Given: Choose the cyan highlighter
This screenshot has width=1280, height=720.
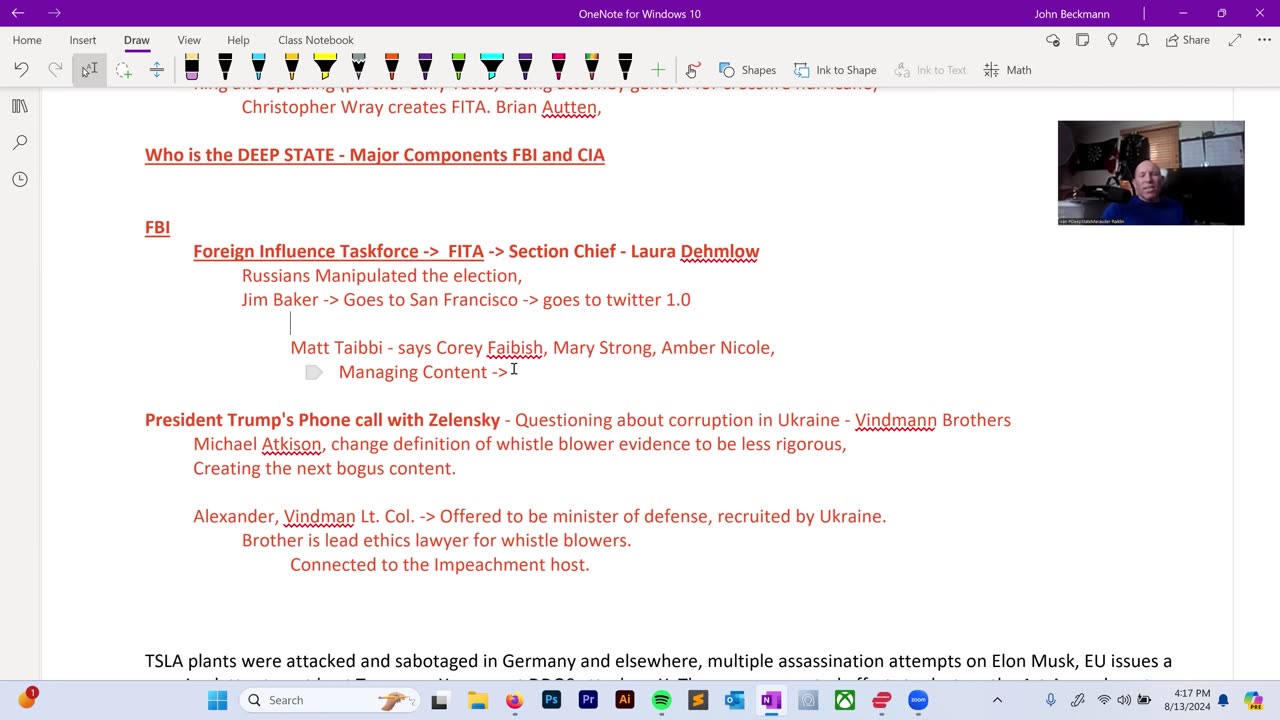Looking at the screenshot, I should pos(492,69).
